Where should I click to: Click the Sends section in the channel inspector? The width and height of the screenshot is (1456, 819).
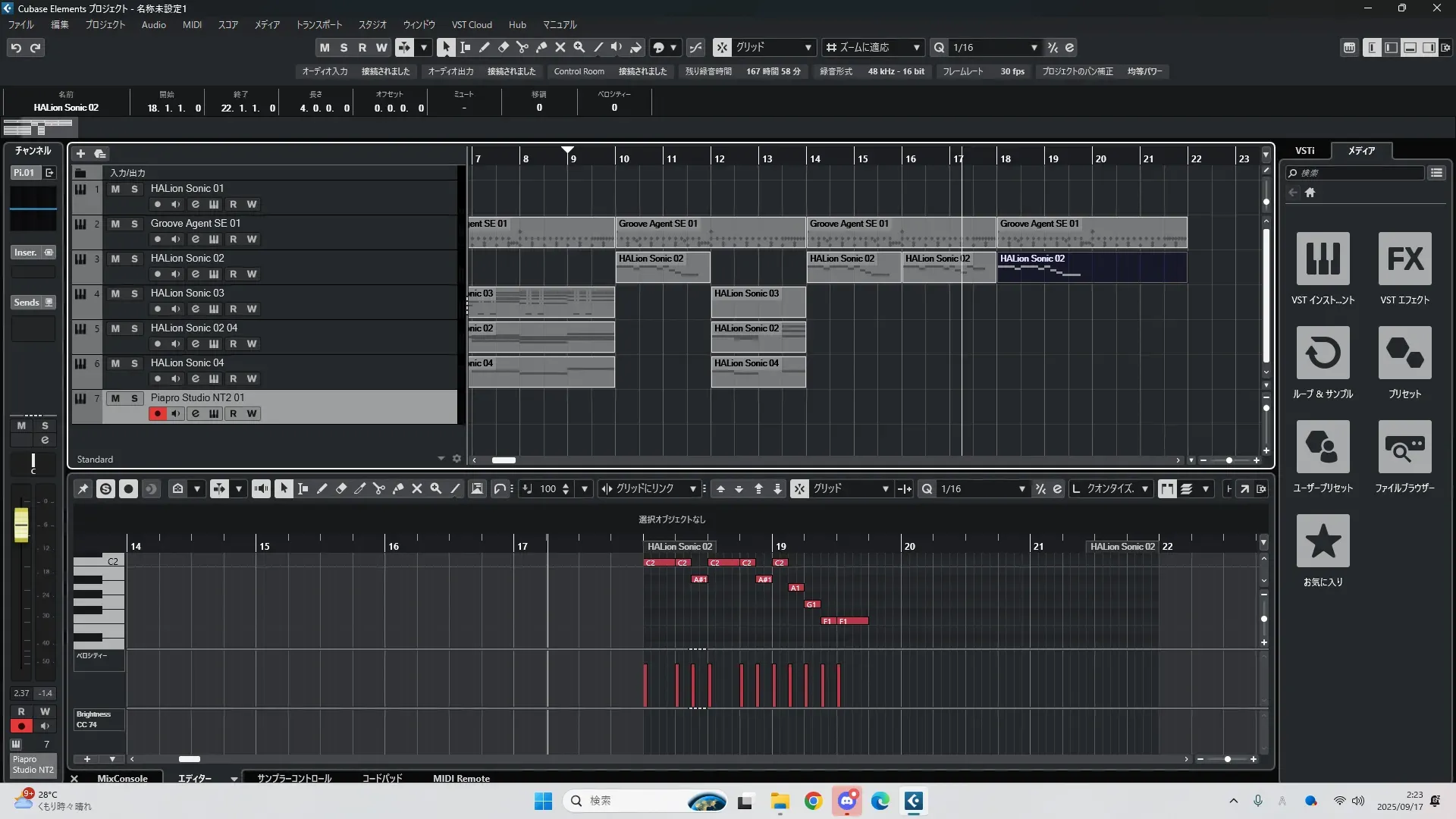[x=27, y=302]
